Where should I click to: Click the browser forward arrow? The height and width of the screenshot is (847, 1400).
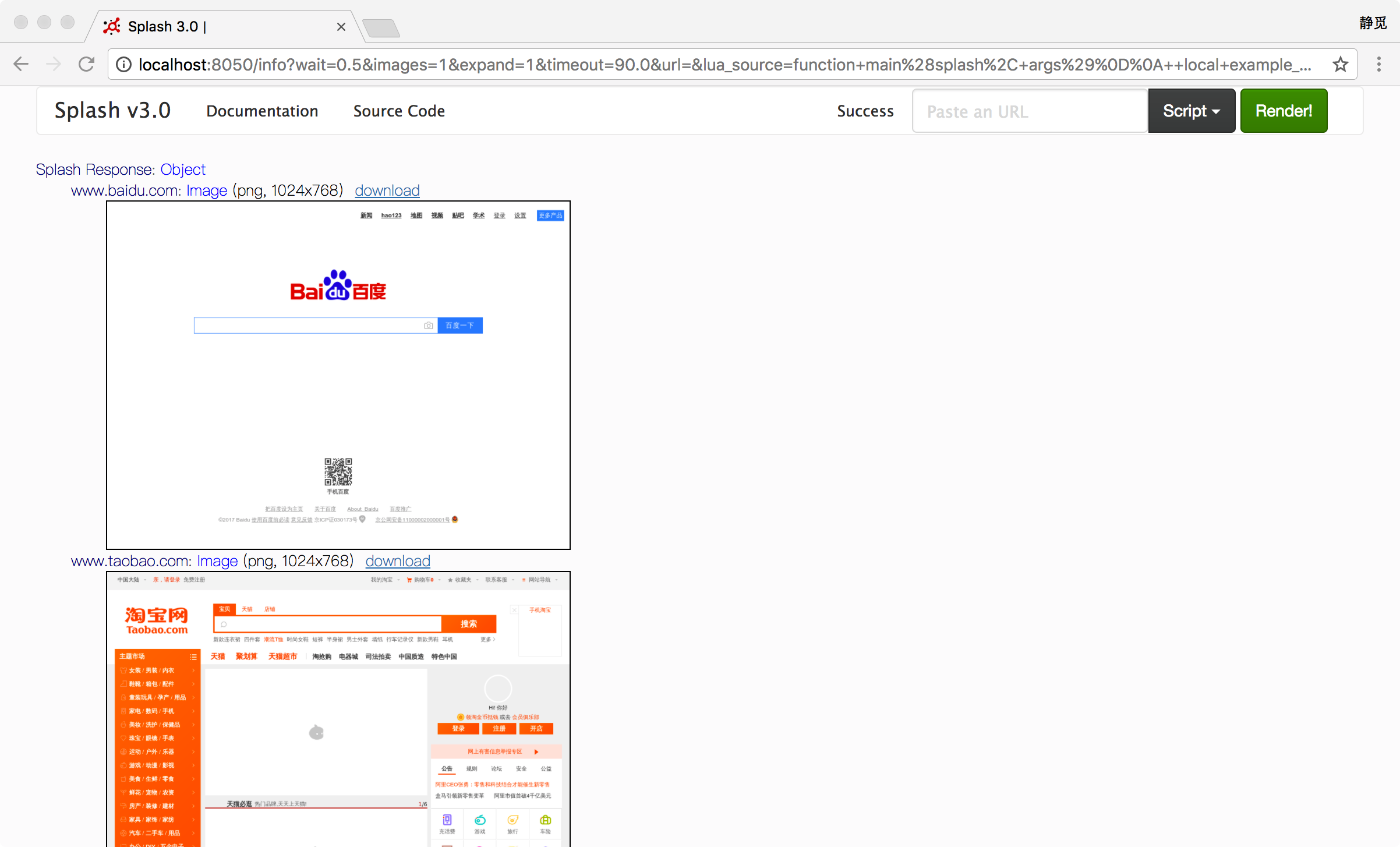coord(54,64)
